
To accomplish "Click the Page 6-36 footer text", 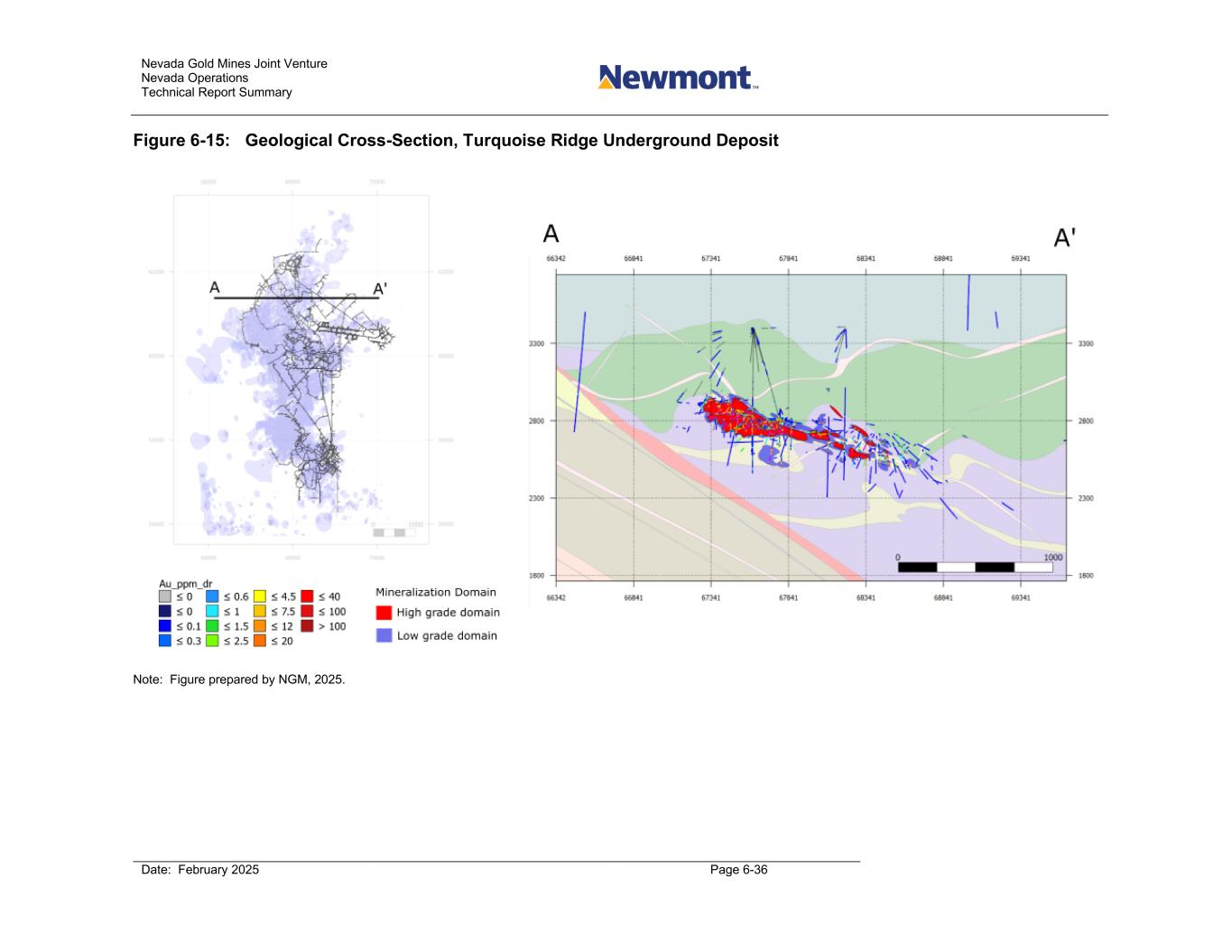I will point(739,870).
